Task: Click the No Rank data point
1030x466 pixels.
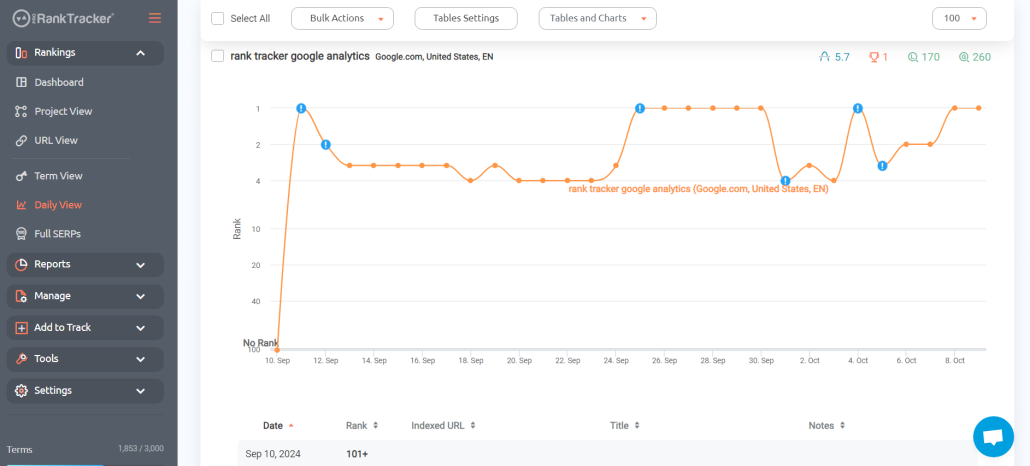Action: pyautogui.click(x=277, y=350)
